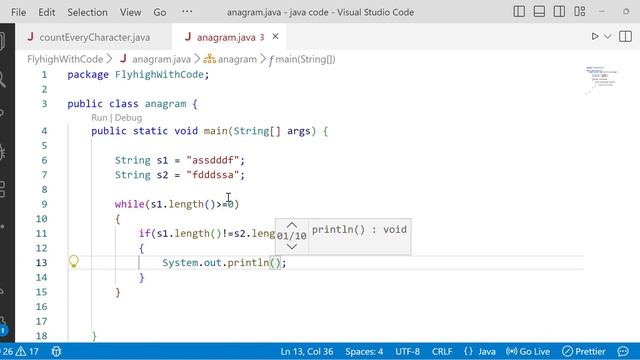
Task: Toggle the secondary side bar layout icon
Action: tap(559, 11)
